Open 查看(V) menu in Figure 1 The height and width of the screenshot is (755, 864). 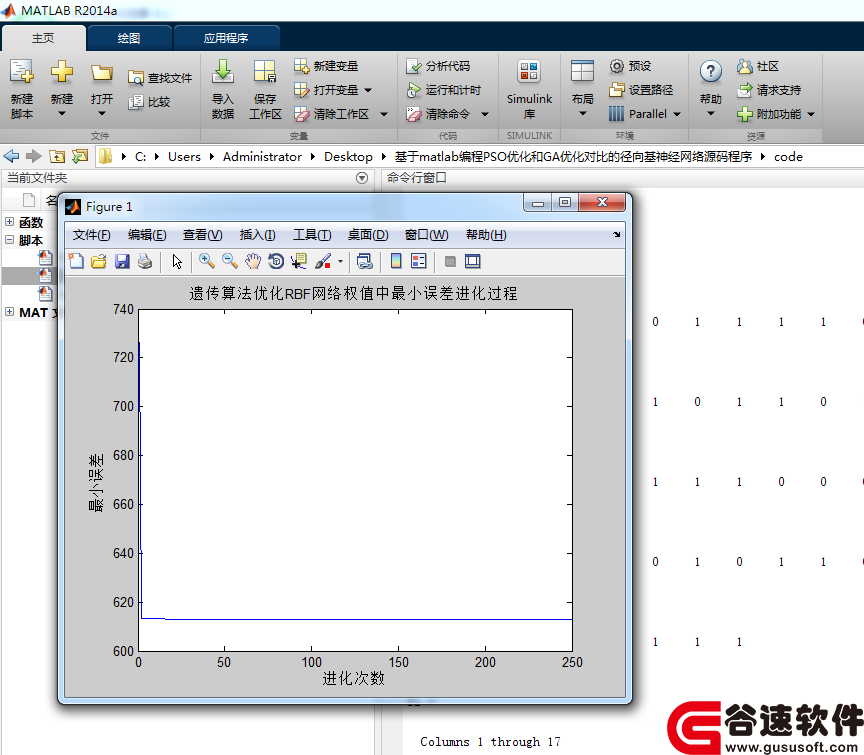[203, 235]
